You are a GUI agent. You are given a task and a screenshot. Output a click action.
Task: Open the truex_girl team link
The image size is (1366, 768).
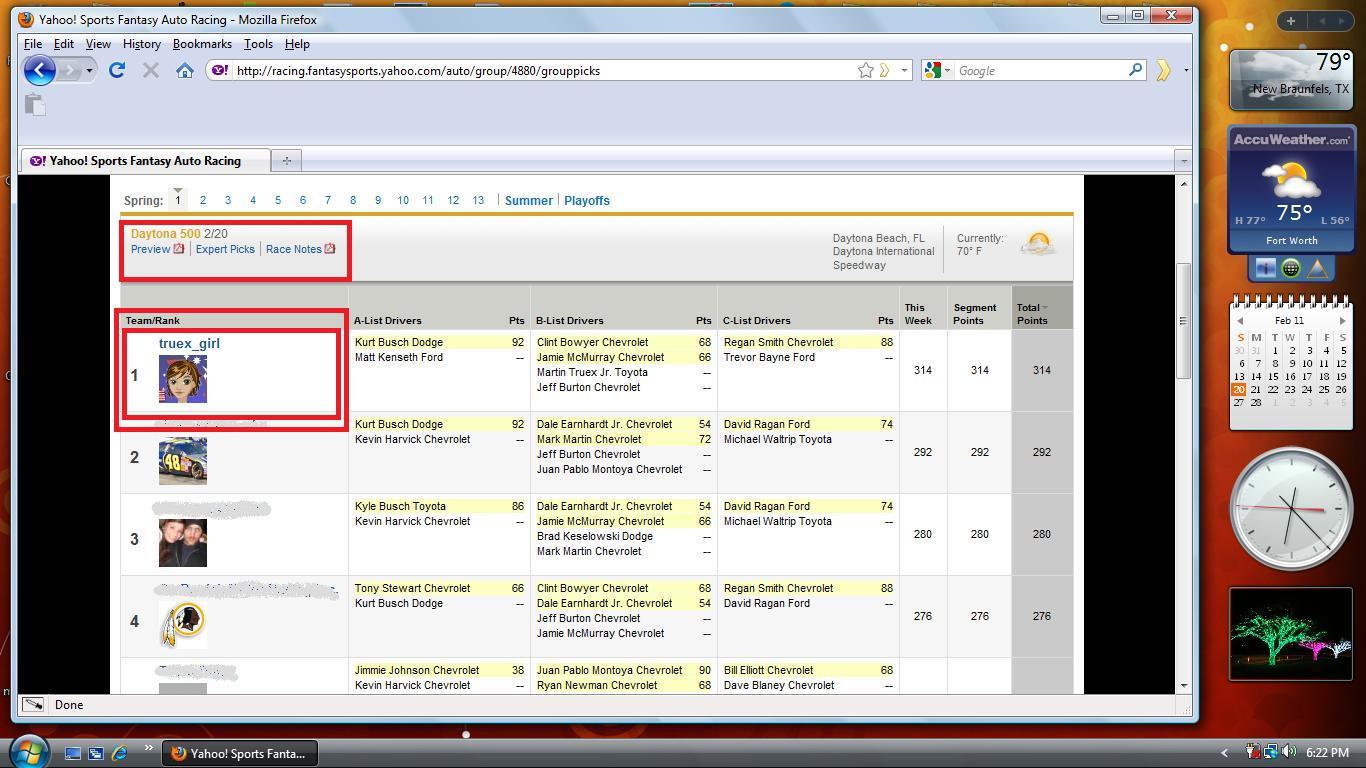[189, 343]
